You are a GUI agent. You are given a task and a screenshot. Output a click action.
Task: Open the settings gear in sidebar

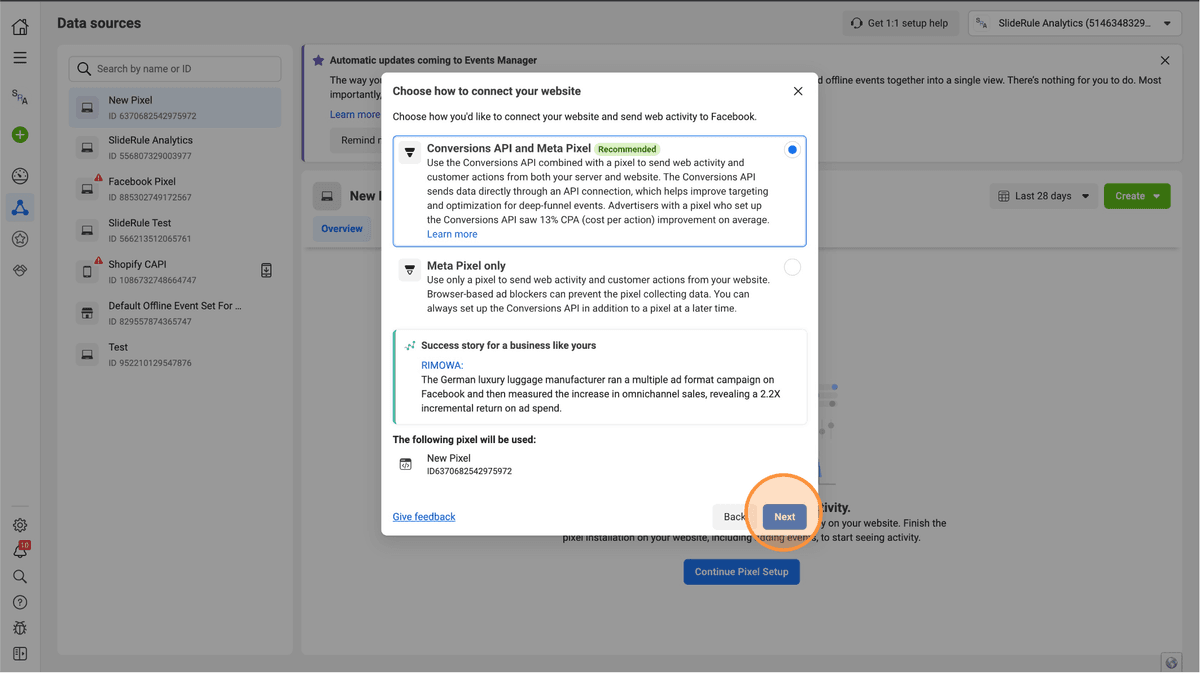[x=20, y=525]
